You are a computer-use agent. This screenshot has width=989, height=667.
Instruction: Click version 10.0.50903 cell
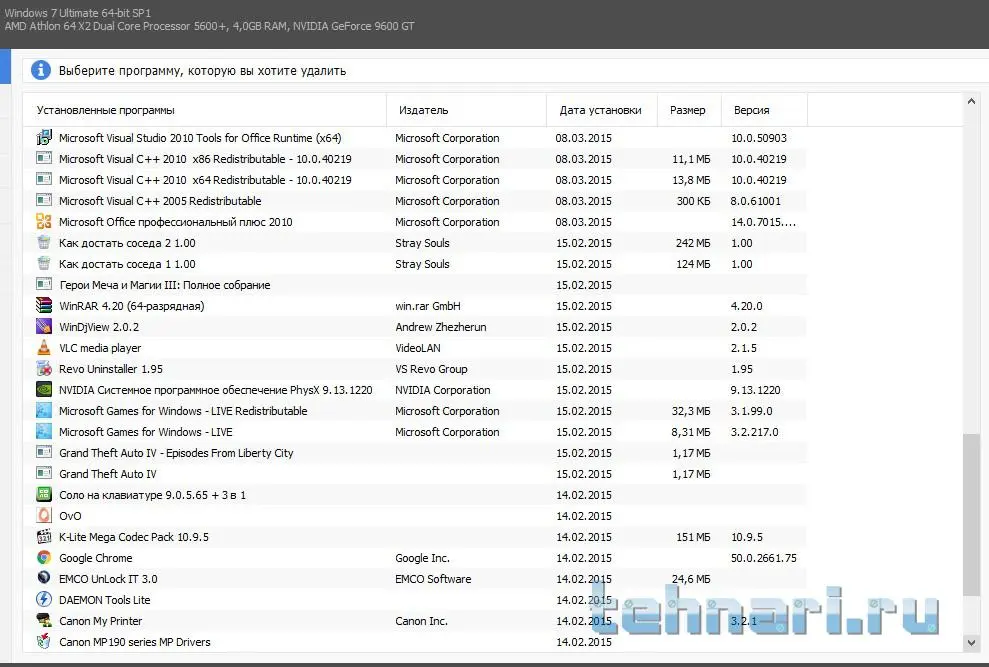759,138
